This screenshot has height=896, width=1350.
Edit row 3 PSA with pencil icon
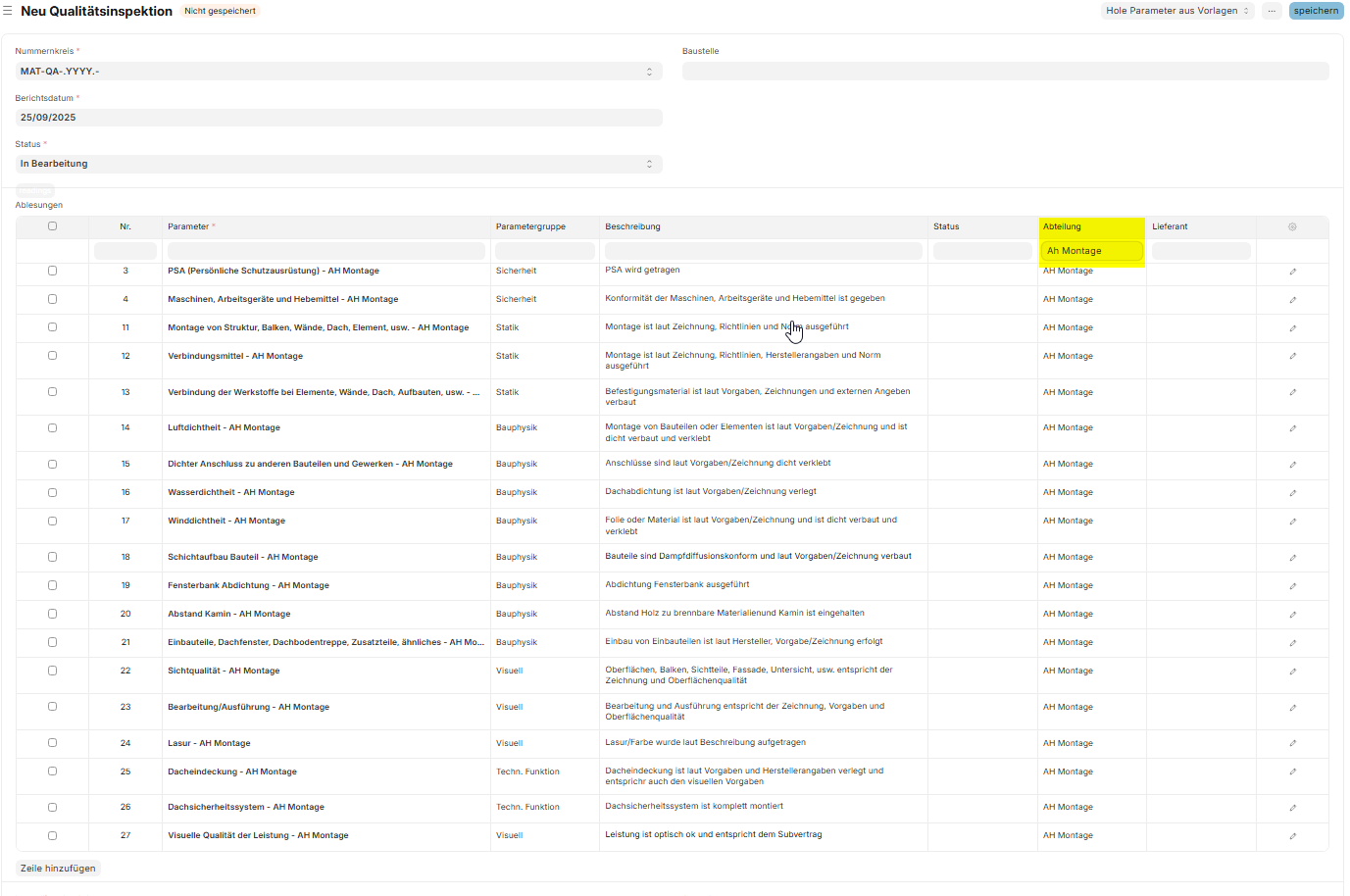click(x=1292, y=272)
